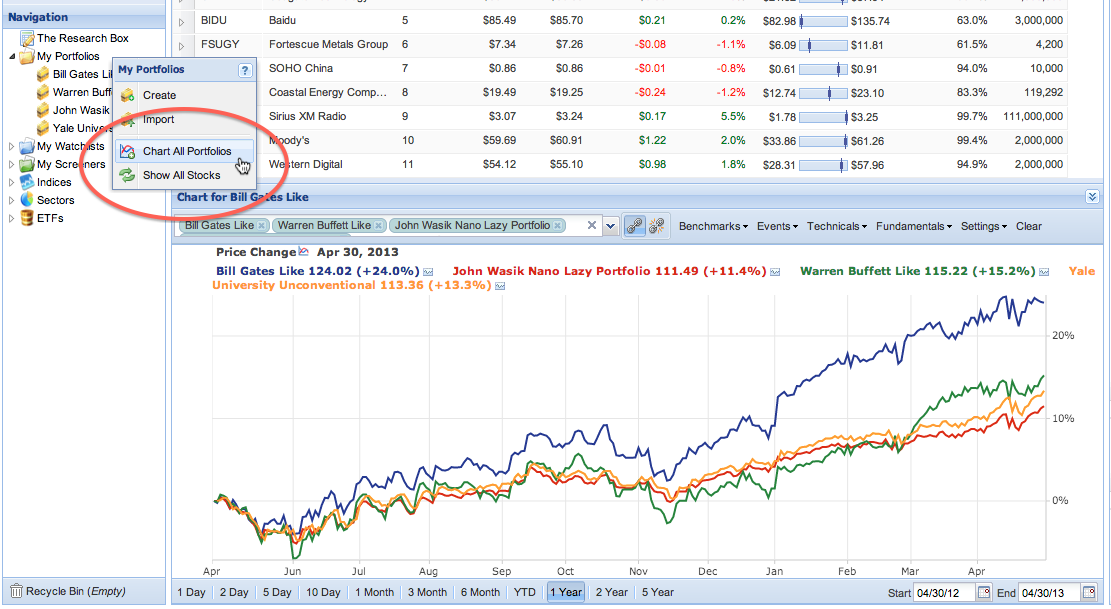This screenshot has height=609, width=1111.
Task: Select the 2 Year time range
Action: [x=611, y=592]
